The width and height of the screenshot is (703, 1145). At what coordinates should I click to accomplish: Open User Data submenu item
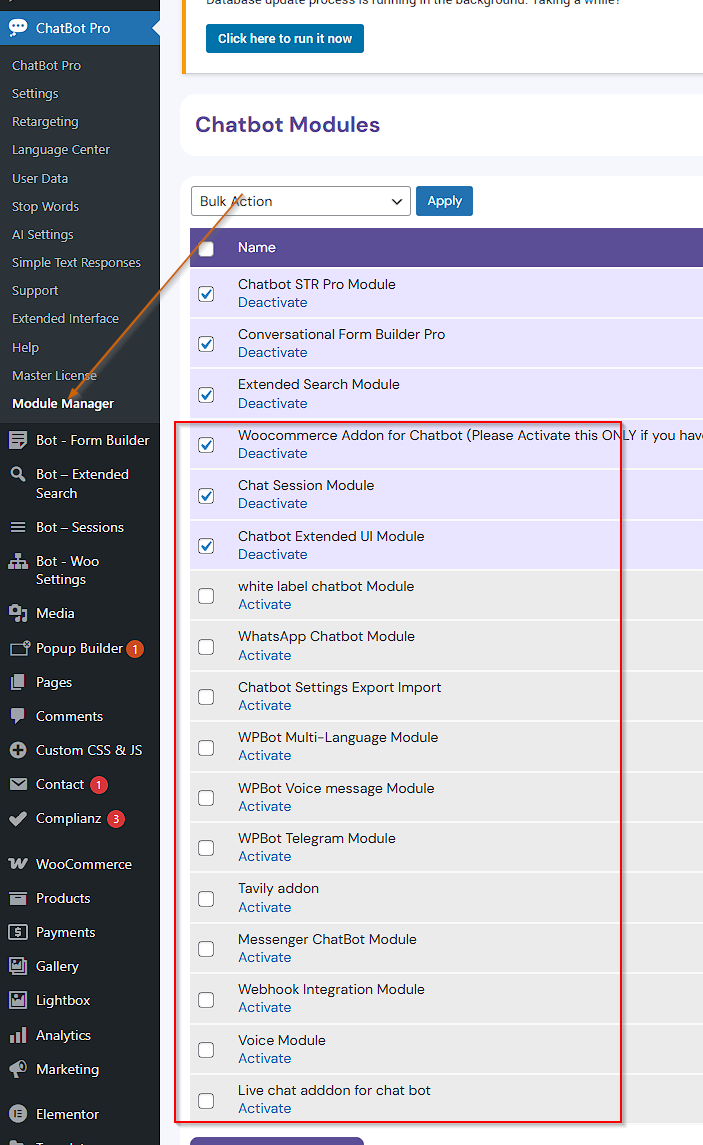(39, 178)
